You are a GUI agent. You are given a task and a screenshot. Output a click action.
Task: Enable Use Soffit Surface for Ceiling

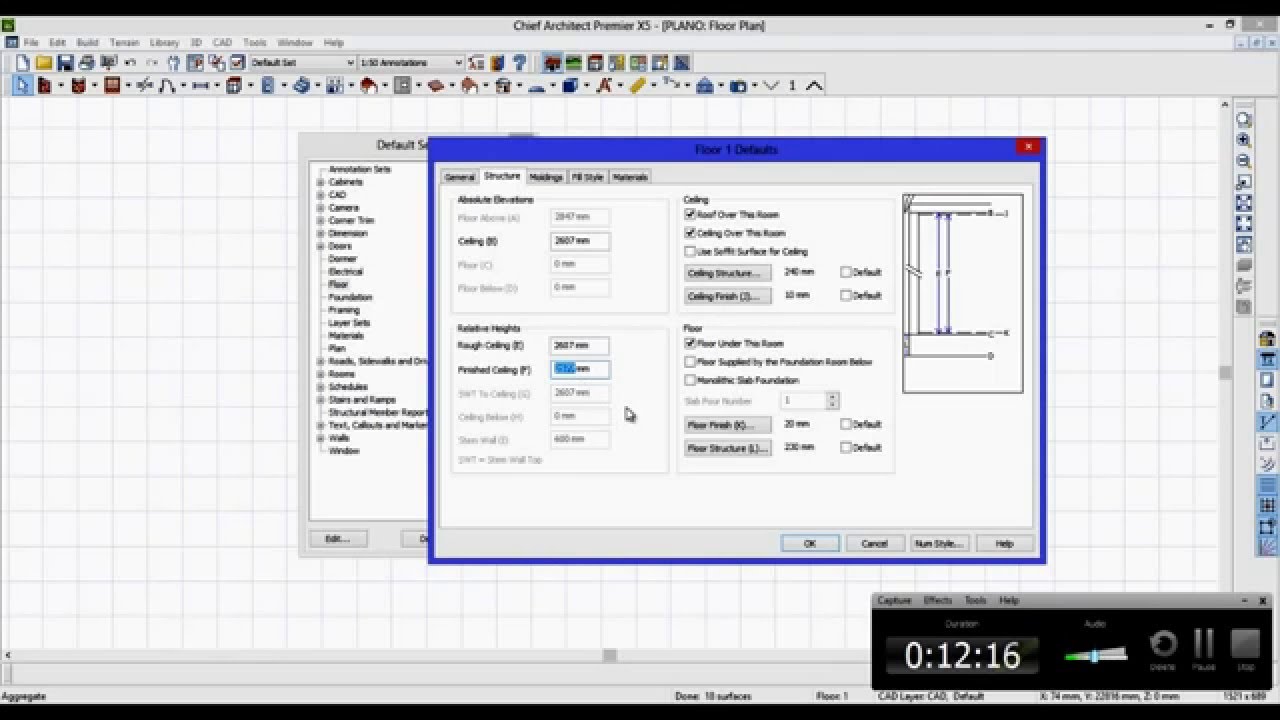tap(690, 251)
